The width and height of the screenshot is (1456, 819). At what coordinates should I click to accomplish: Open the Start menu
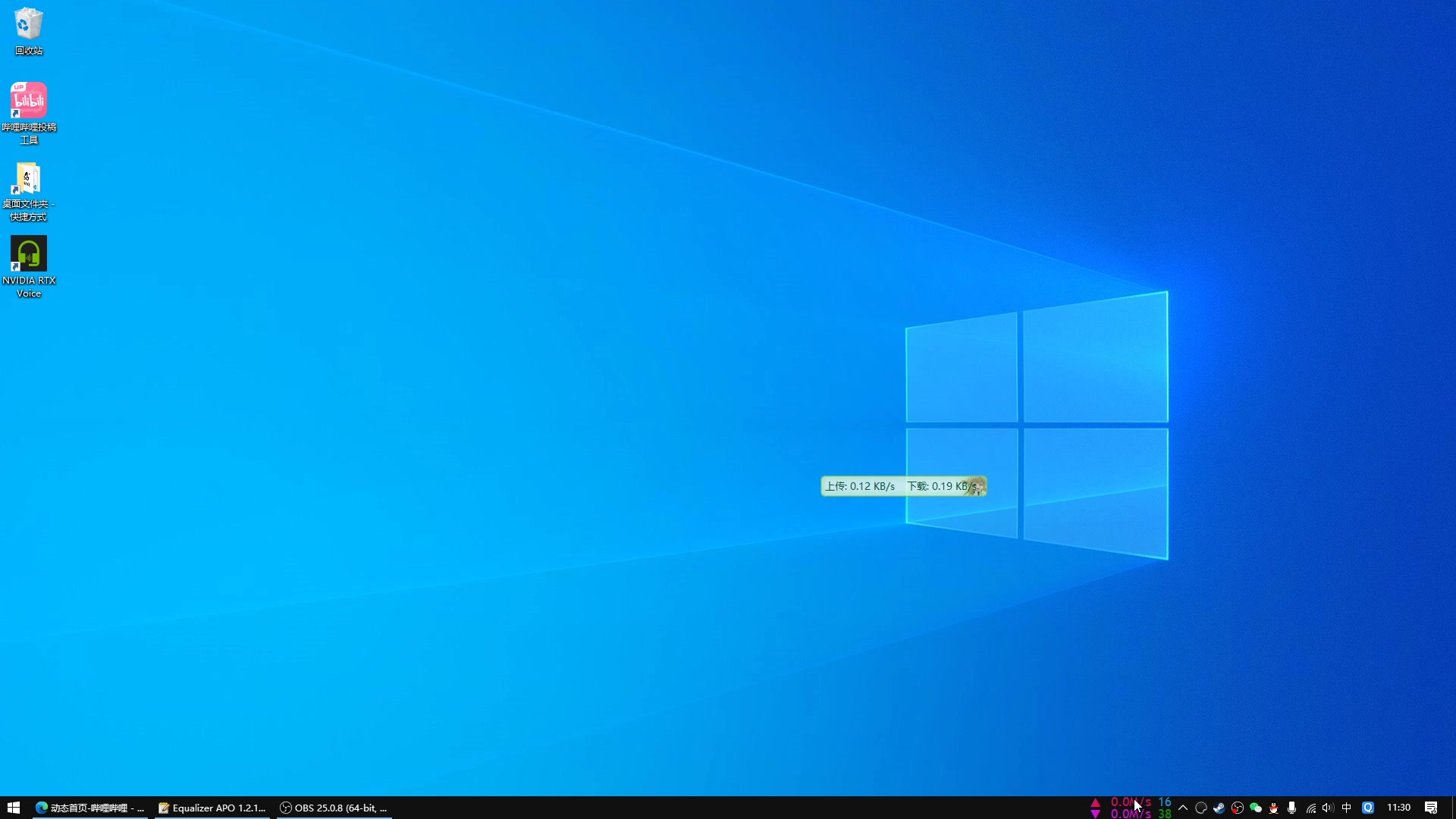13,808
